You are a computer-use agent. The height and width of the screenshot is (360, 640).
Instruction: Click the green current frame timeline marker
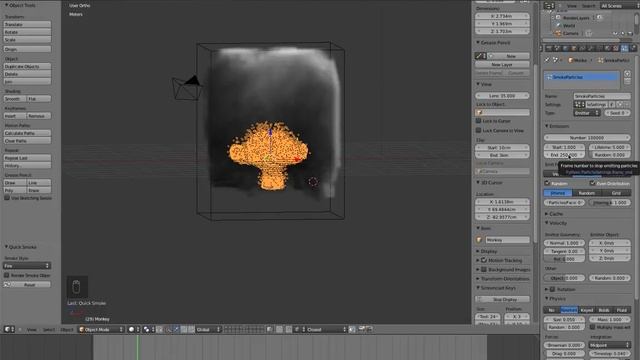pyautogui.click(x=138, y=347)
